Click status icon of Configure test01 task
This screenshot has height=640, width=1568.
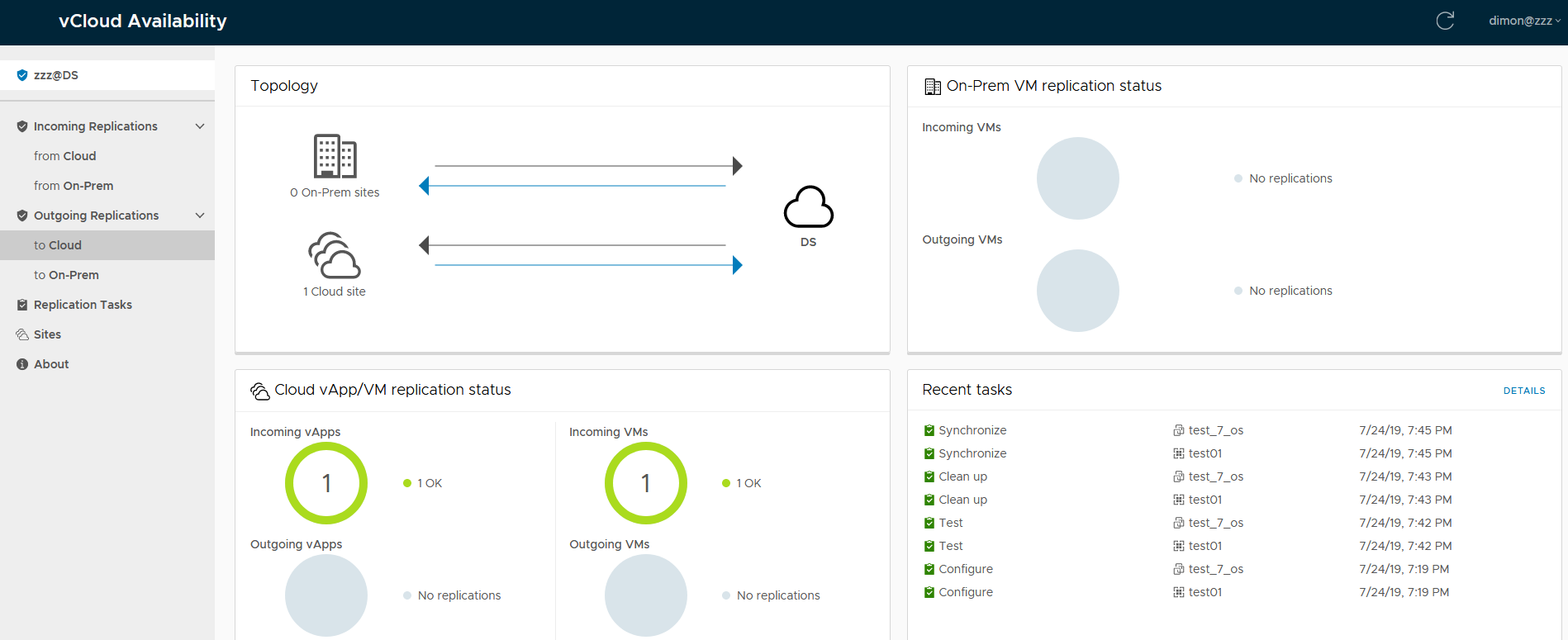(x=929, y=592)
